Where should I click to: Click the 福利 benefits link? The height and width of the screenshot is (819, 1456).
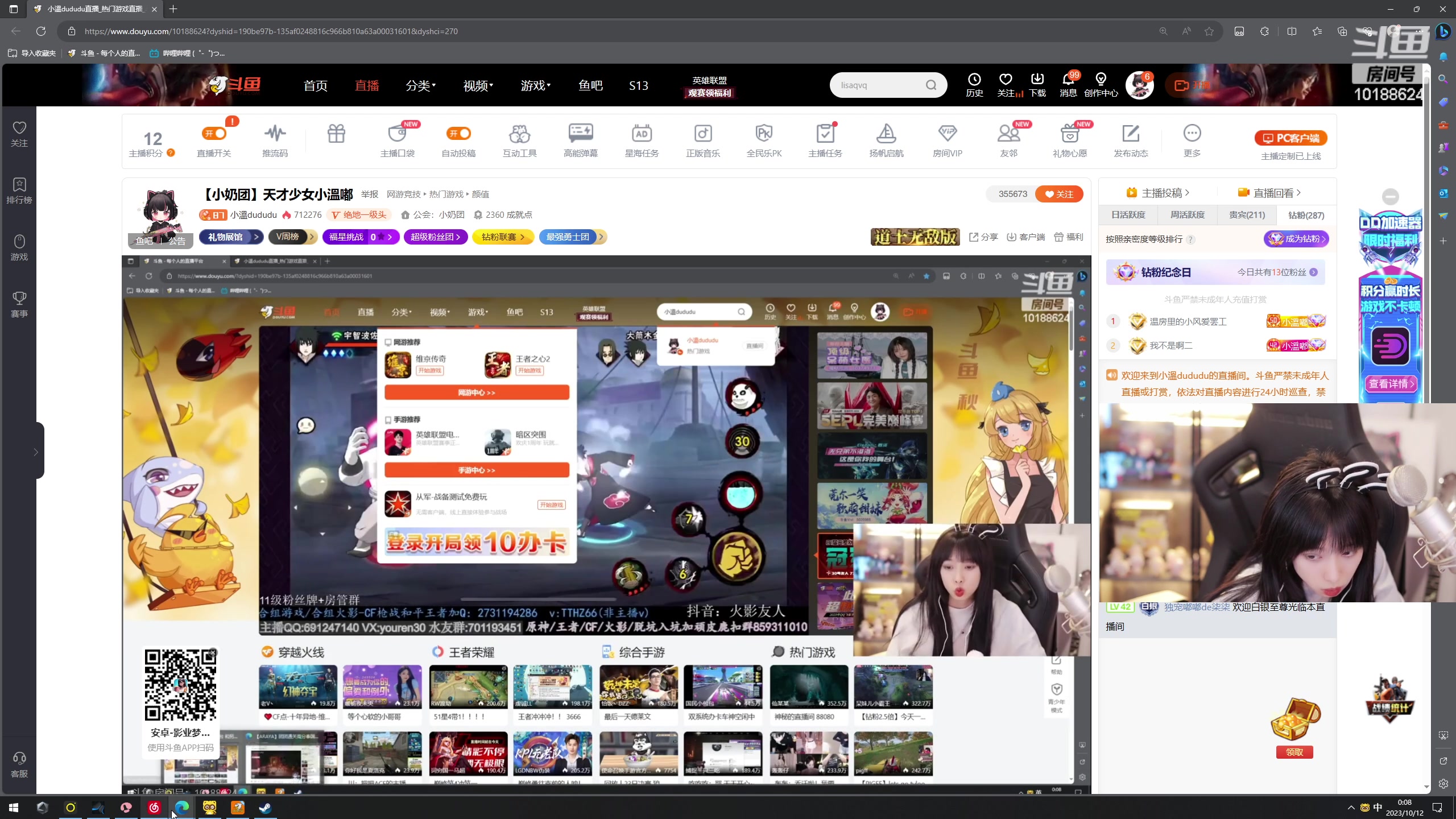tap(1069, 237)
